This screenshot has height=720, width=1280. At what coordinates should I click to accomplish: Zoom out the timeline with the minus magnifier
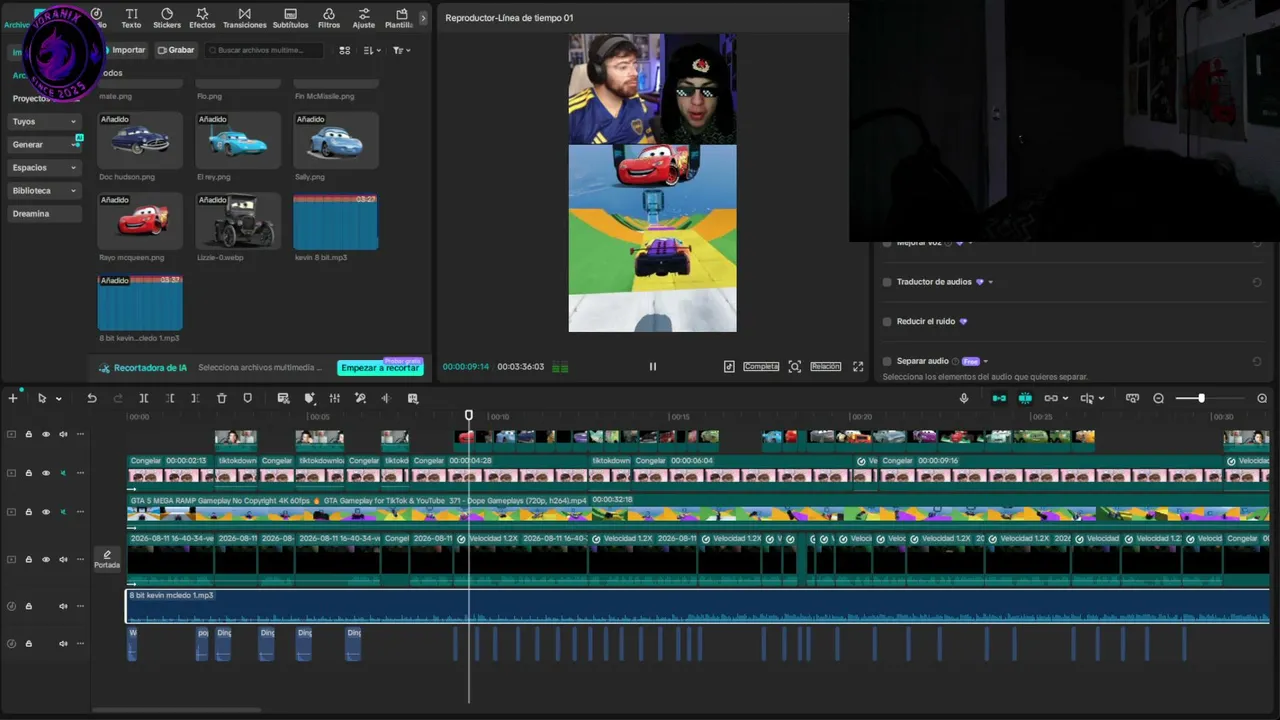pyautogui.click(x=1159, y=398)
